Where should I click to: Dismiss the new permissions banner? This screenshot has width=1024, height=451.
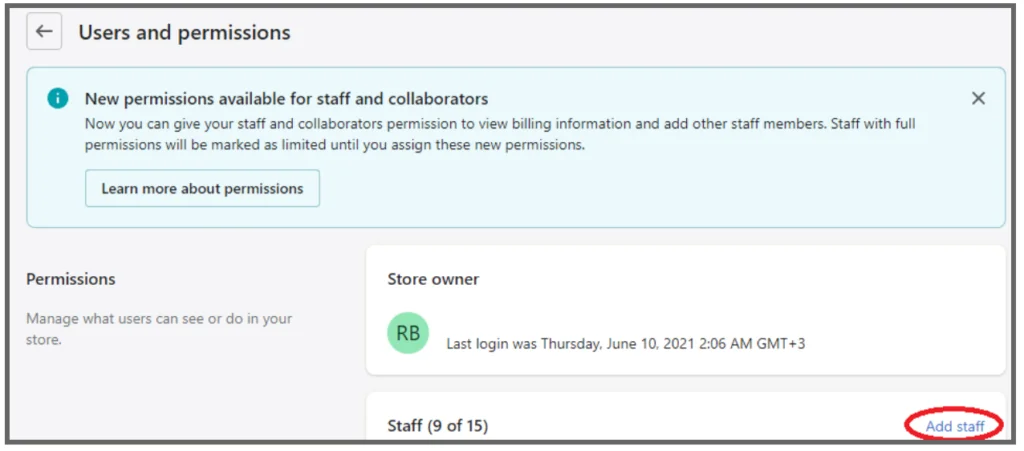point(978,99)
